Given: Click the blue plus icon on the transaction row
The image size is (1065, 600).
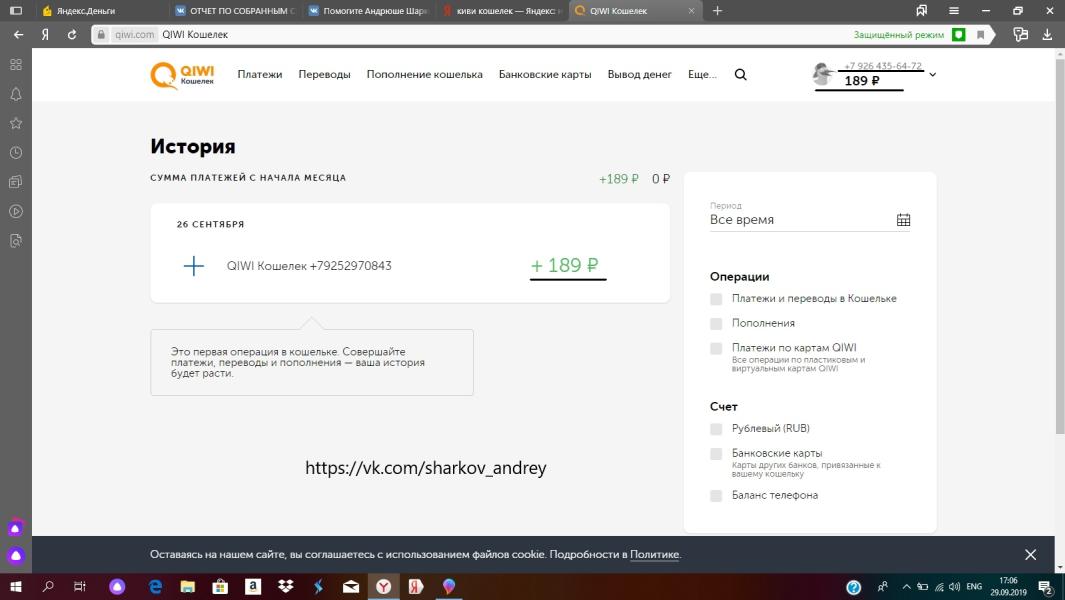Looking at the screenshot, I should (194, 266).
